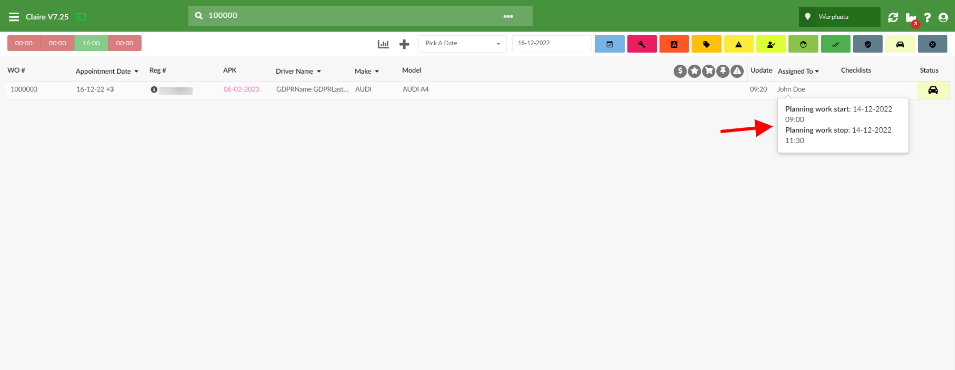
Task: Click driver name GDPRName GDPRLast…
Action: coord(311,90)
